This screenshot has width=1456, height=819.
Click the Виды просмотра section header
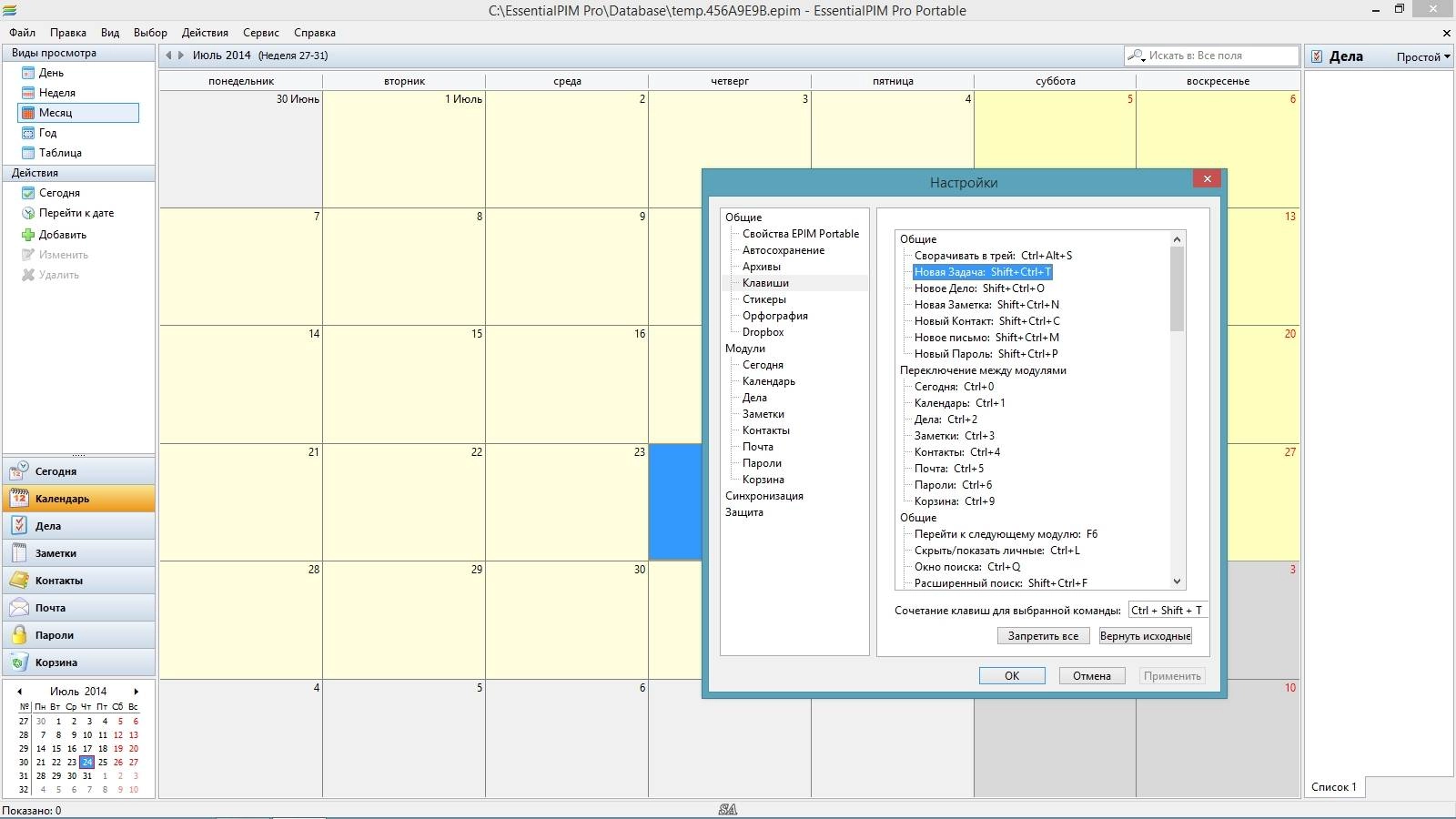point(79,53)
